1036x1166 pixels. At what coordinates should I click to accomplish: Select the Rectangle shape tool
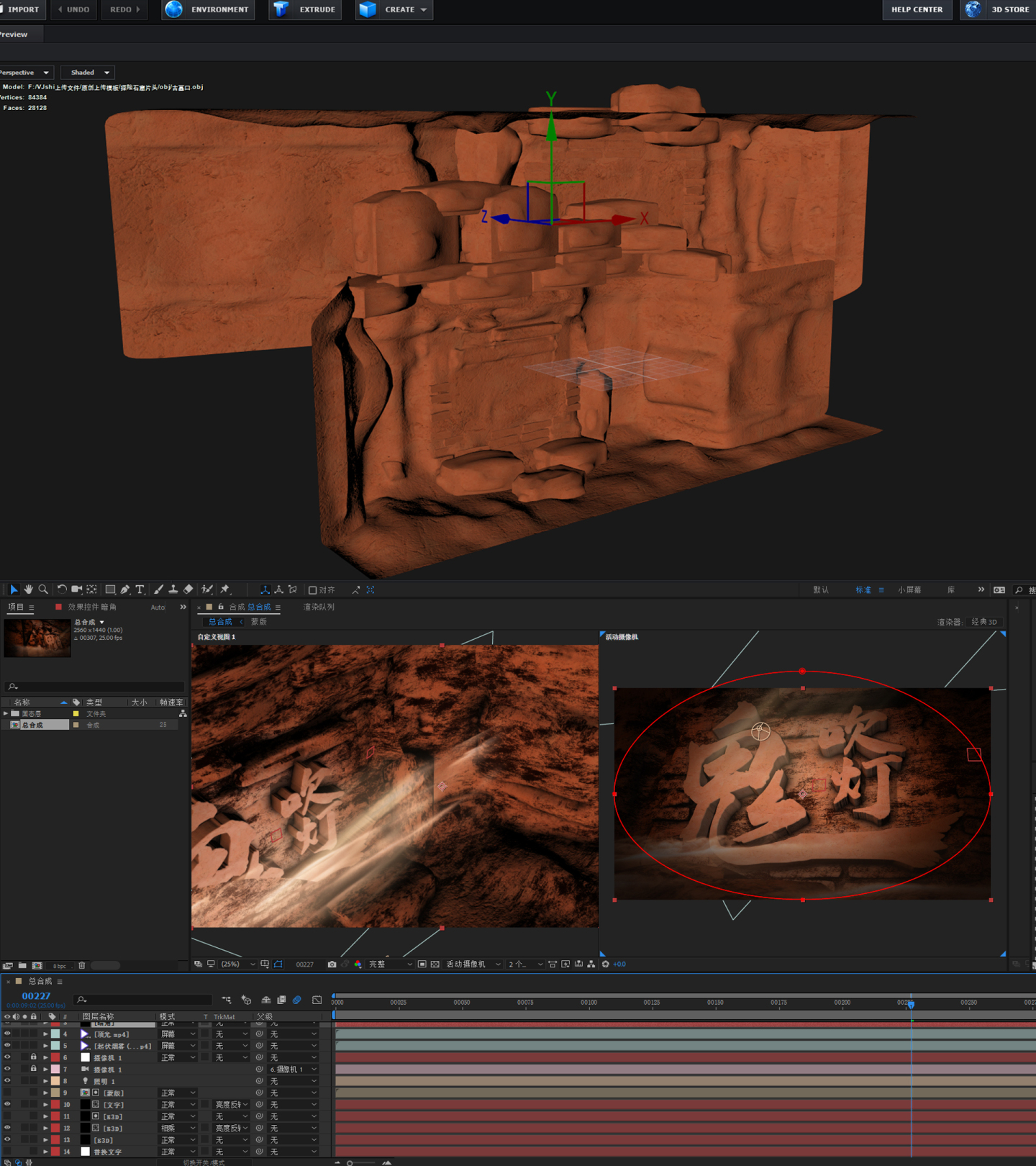(x=110, y=589)
